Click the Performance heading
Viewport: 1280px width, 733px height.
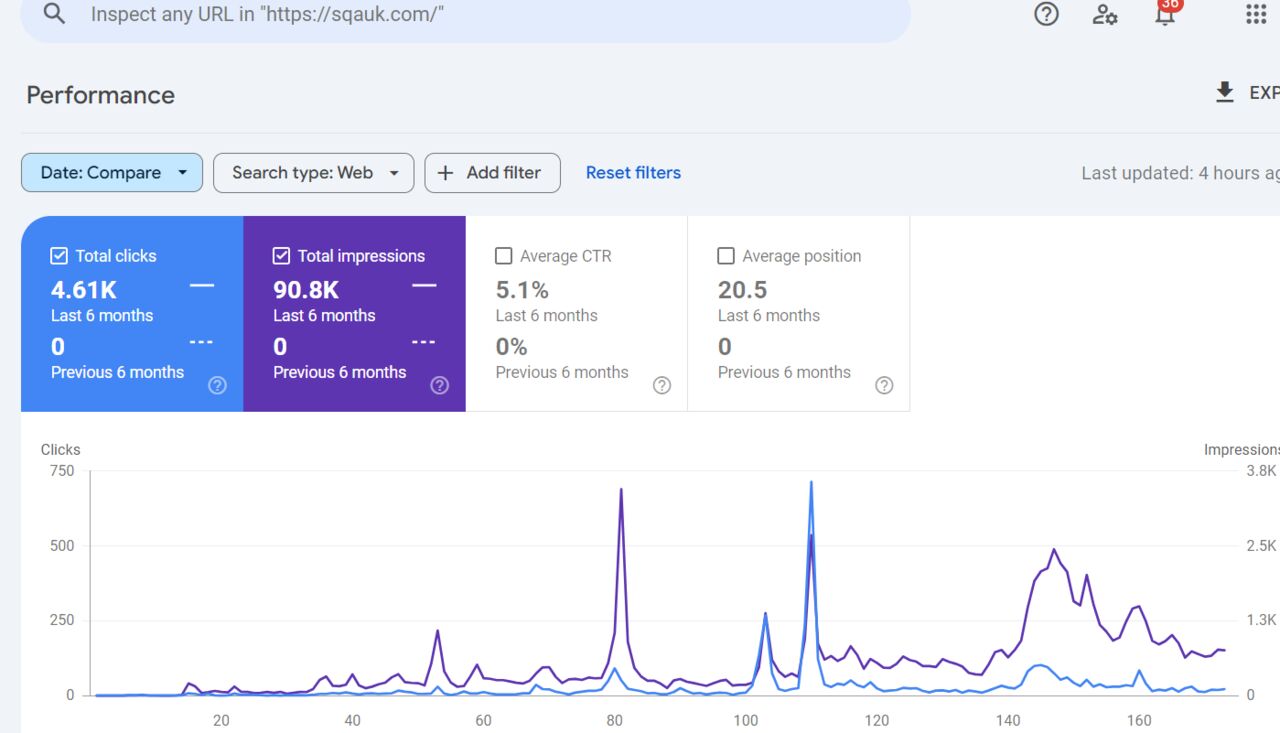[x=100, y=95]
